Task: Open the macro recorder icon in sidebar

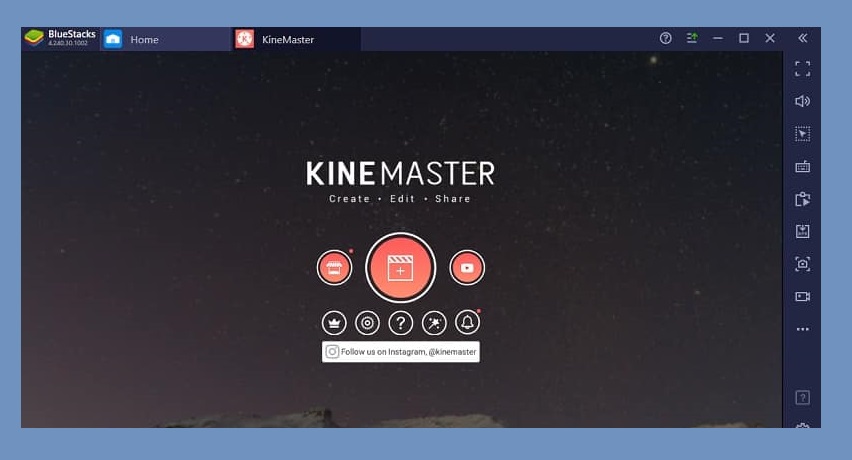Action: tap(803, 199)
